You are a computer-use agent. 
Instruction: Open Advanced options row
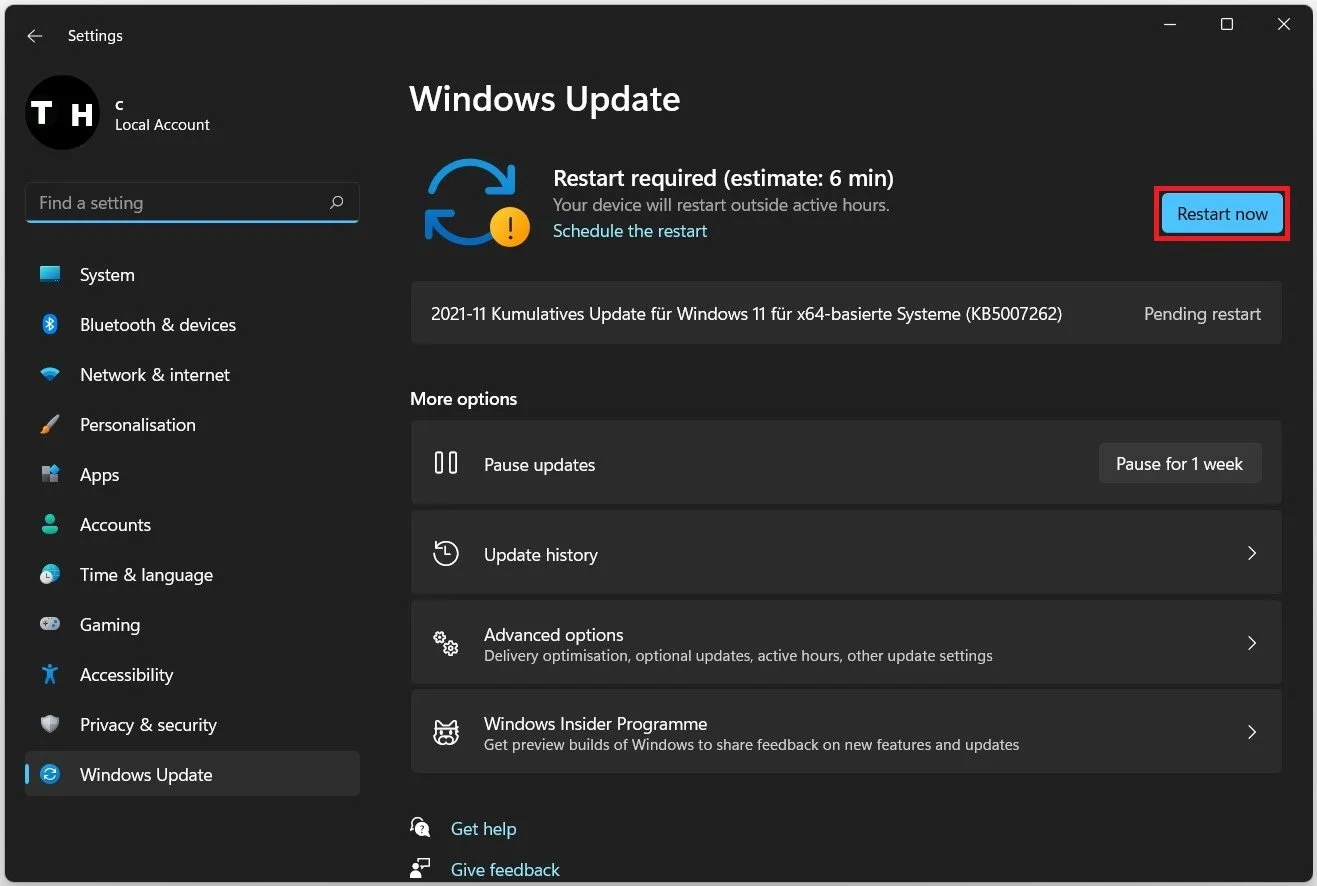coord(846,643)
